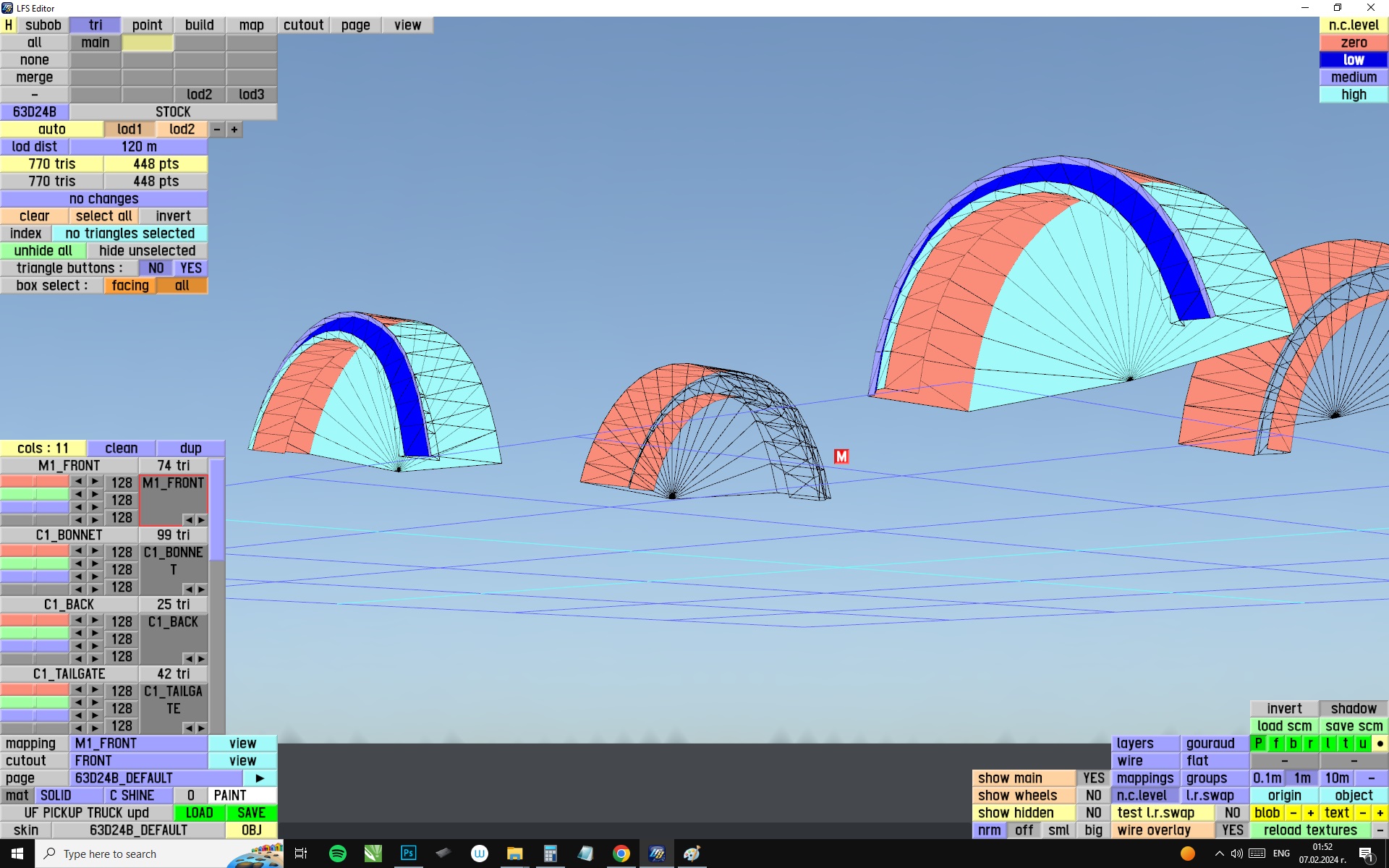Click the blob plus button
Screen dimensions: 1389x868
[1310, 813]
